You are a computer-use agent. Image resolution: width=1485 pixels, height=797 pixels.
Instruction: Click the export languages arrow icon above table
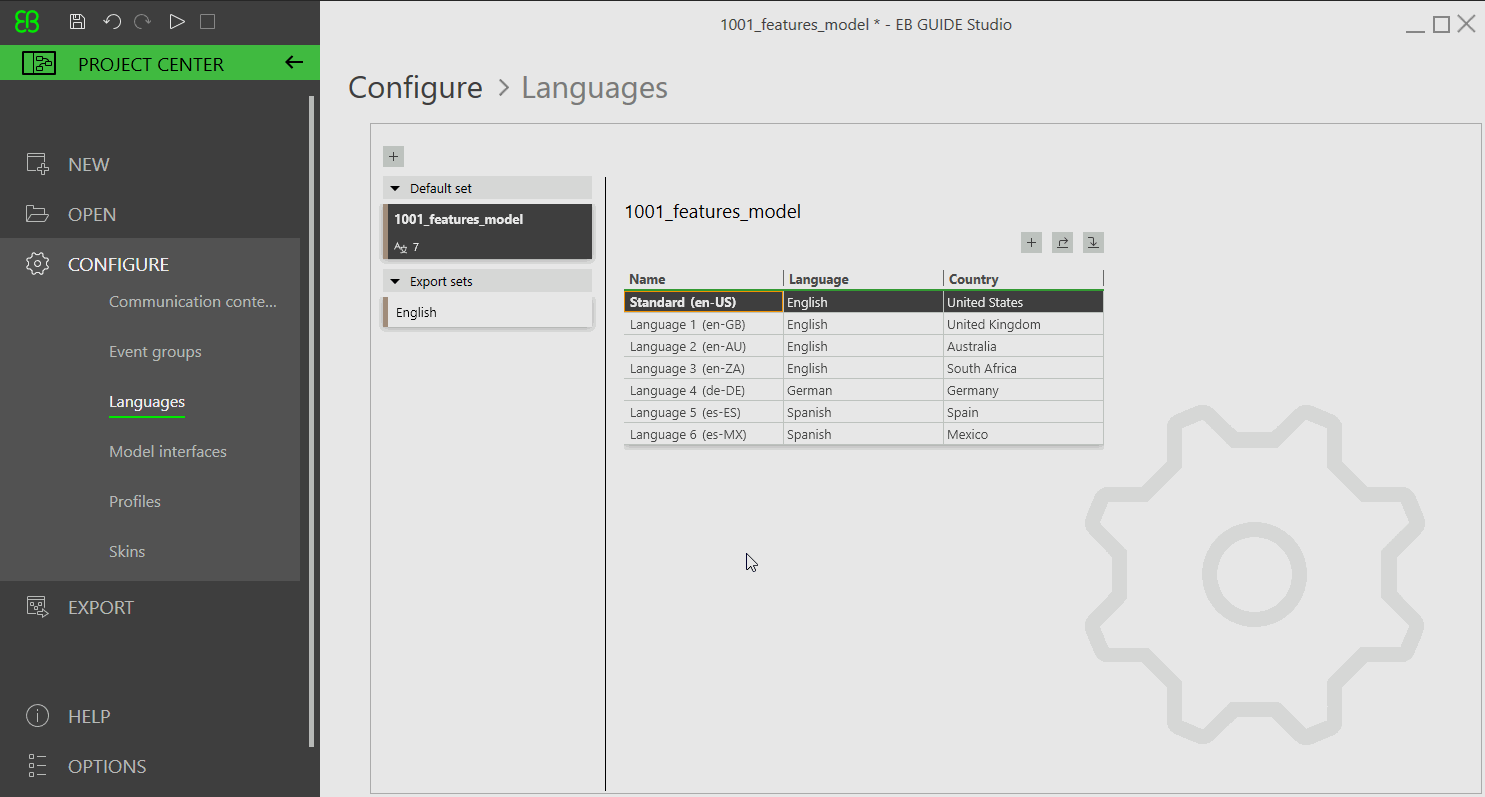click(x=1062, y=242)
